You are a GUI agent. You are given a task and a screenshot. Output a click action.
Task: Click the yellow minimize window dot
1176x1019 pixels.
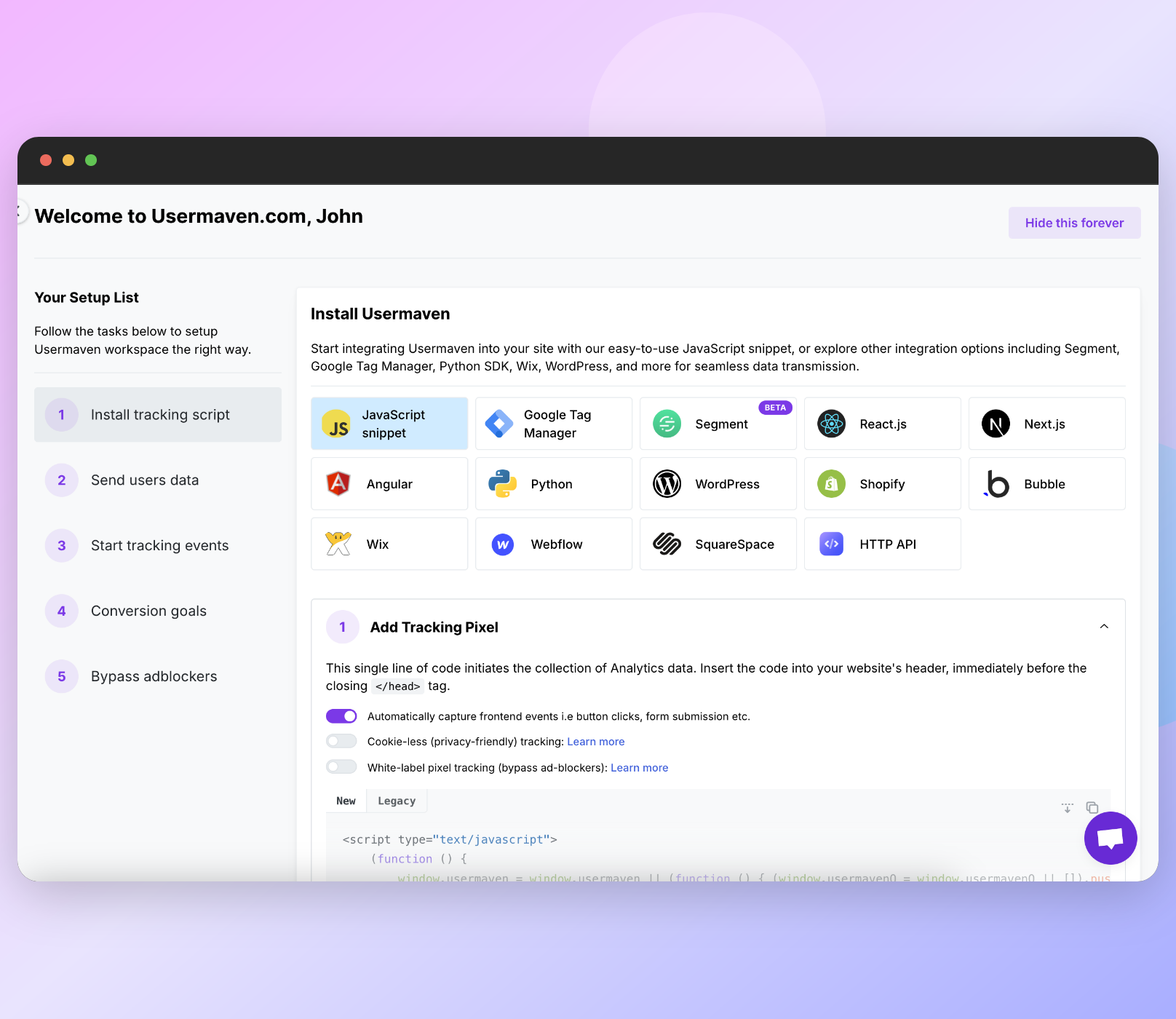click(x=68, y=160)
